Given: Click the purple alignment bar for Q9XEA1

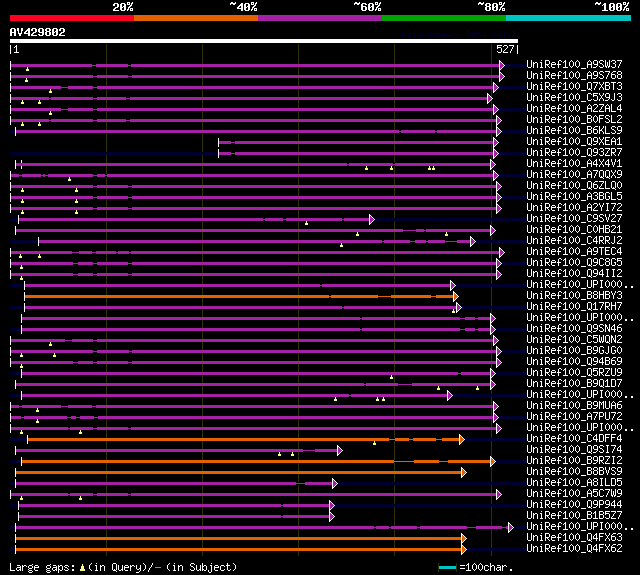Looking at the screenshot, I should 356,142.
